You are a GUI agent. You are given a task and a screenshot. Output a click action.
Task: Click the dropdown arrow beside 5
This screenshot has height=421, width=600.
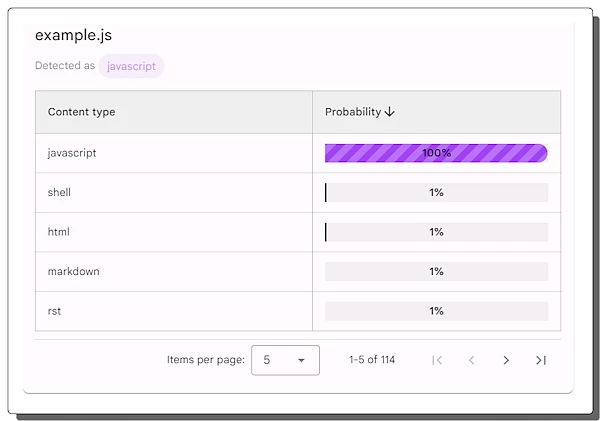click(301, 360)
